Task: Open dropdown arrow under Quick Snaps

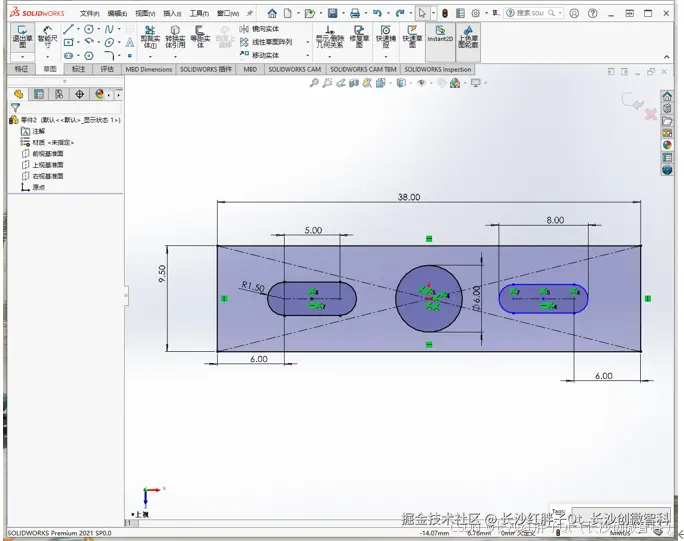Action: (x=386, y=57)
